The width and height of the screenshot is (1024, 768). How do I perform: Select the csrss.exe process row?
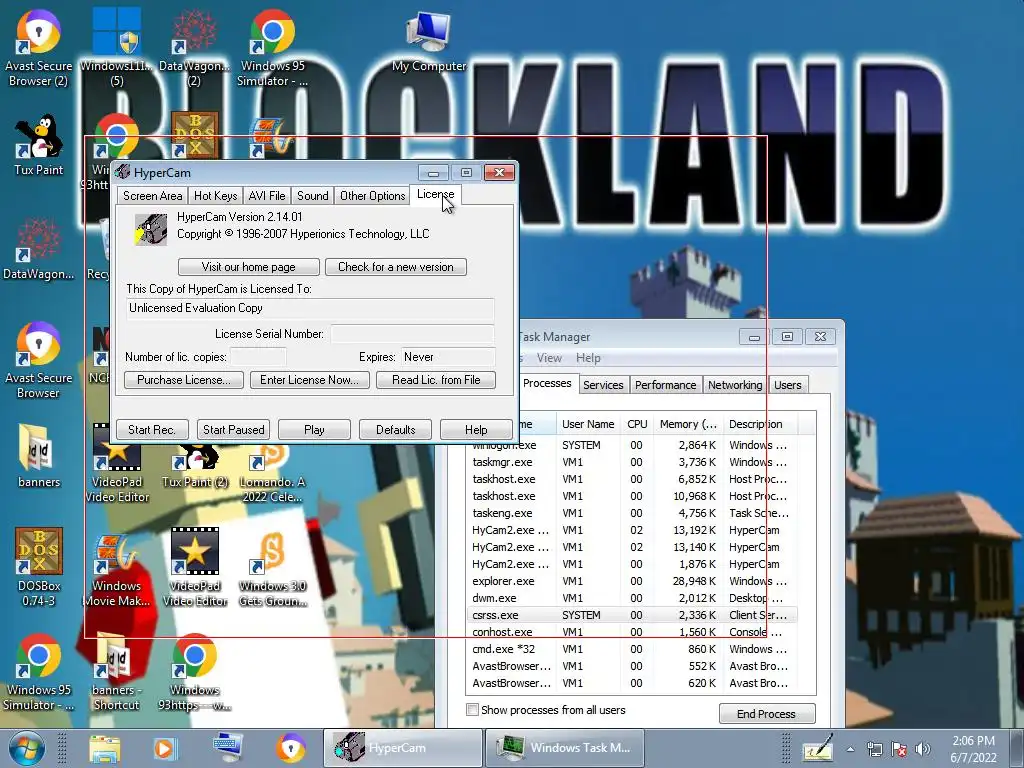(x=631, y=615)
